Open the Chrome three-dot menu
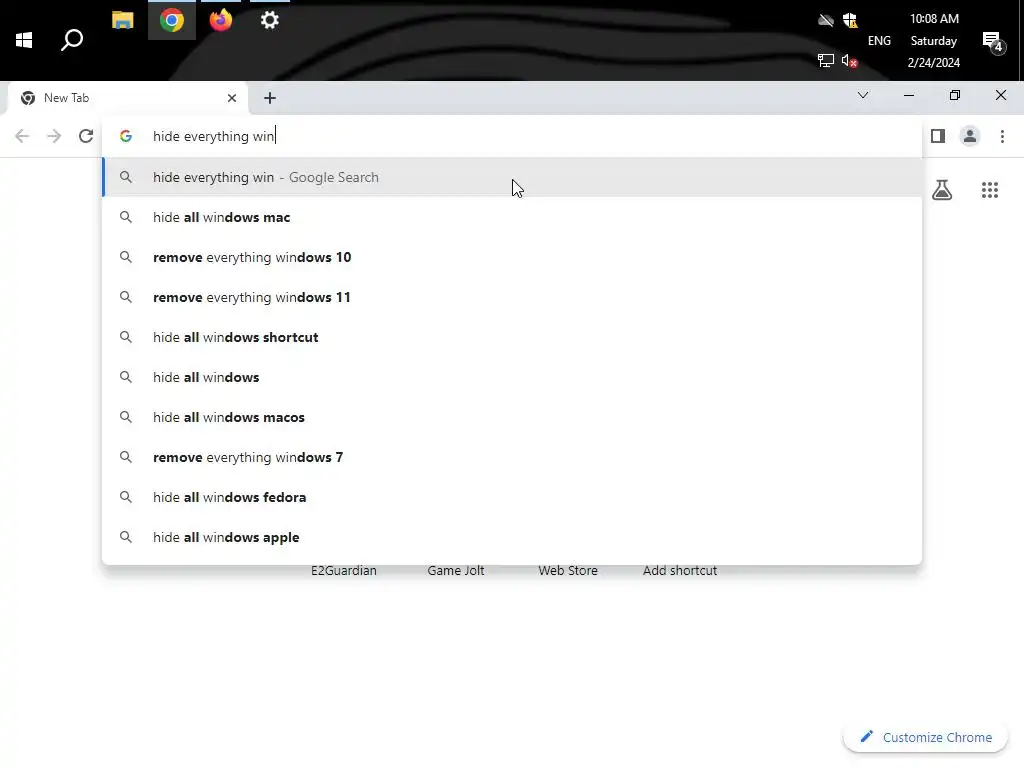This screenshot has height=768, width=1024. 1002,136
